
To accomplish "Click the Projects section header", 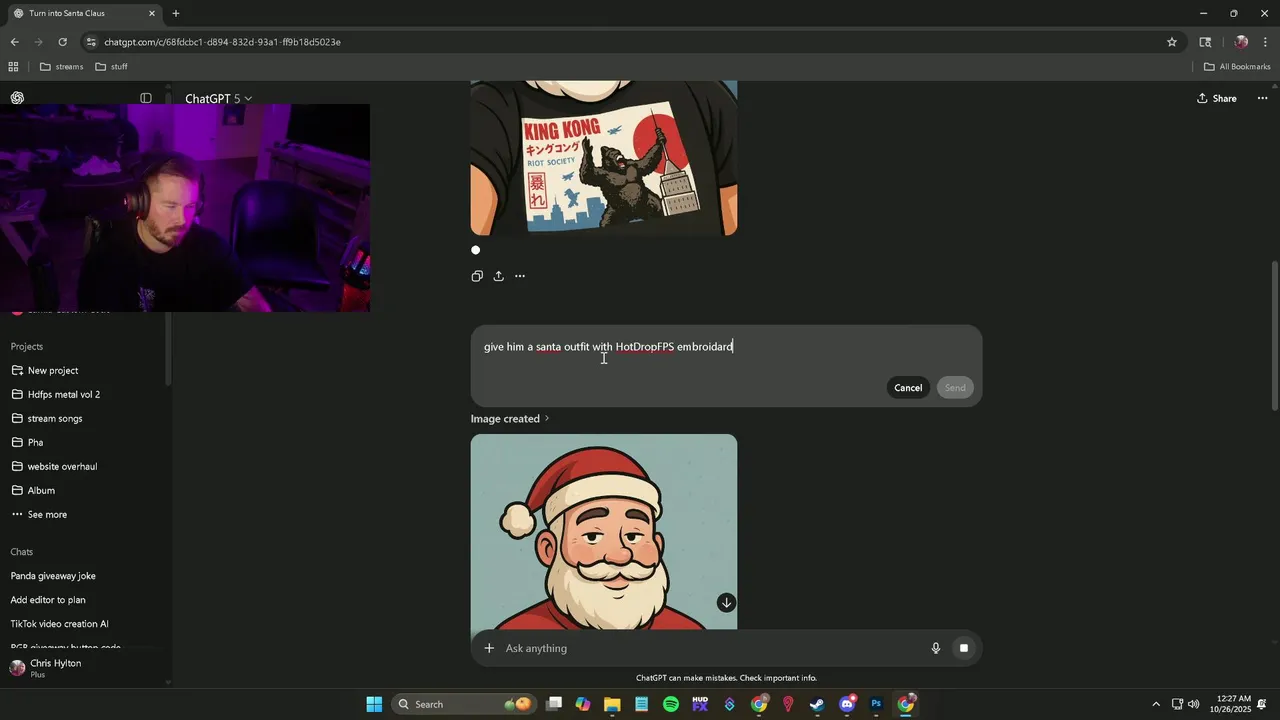I will 27,346.
